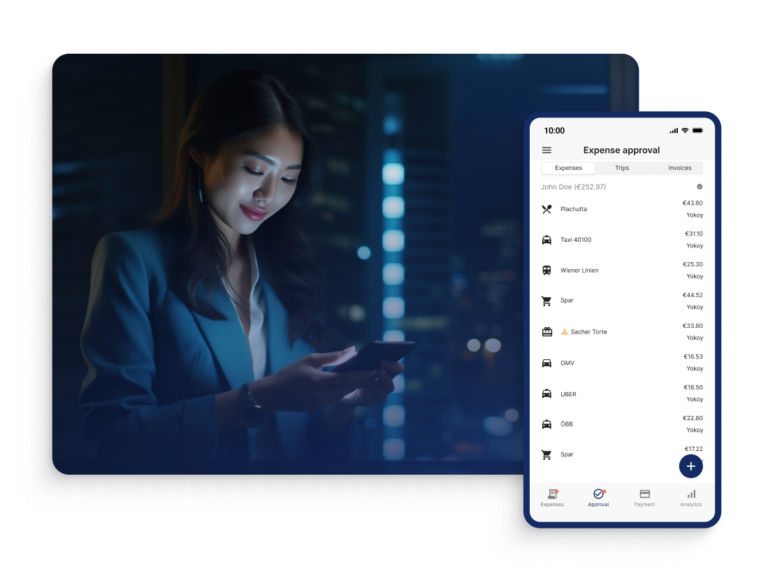Click the €33.60 amount

[x=693, y=326]
